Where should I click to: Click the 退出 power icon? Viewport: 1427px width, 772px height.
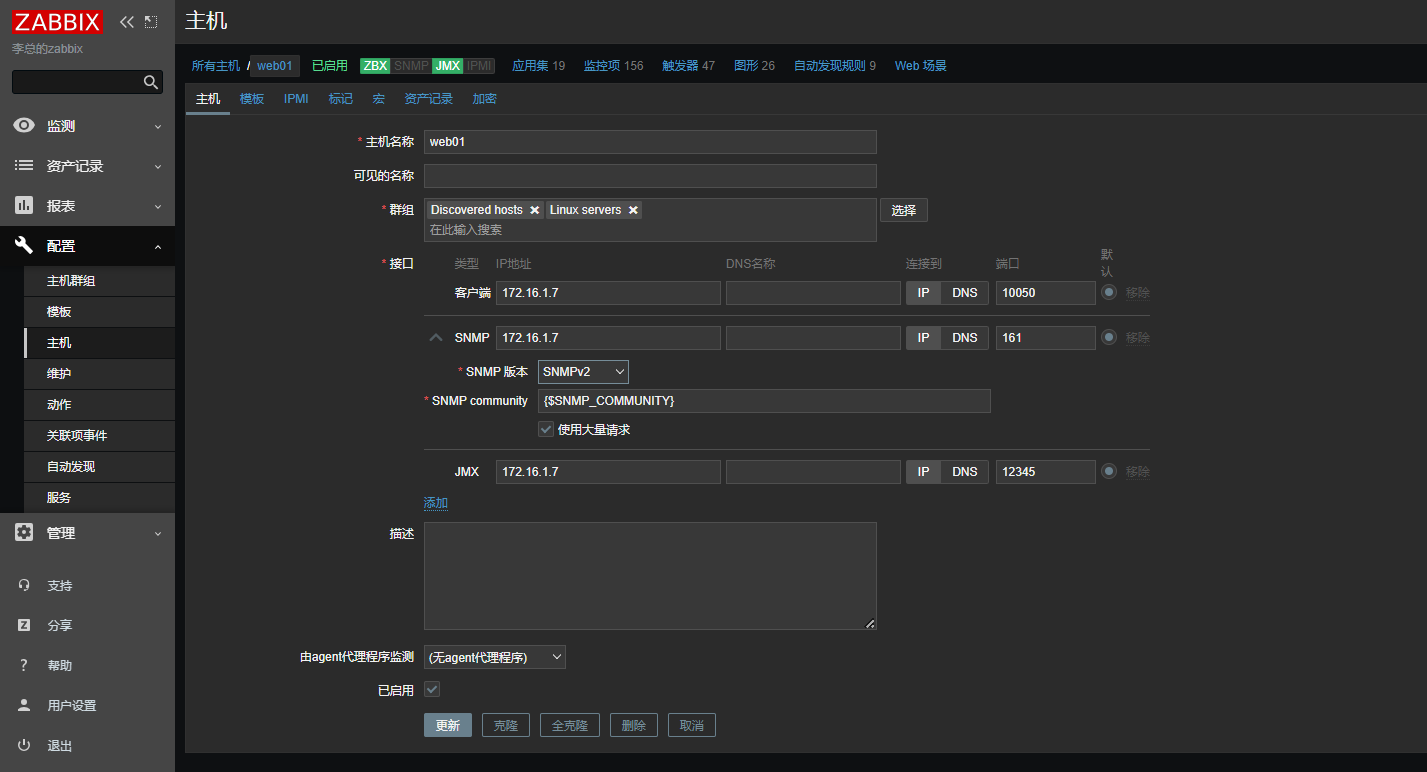coord(24,746)
